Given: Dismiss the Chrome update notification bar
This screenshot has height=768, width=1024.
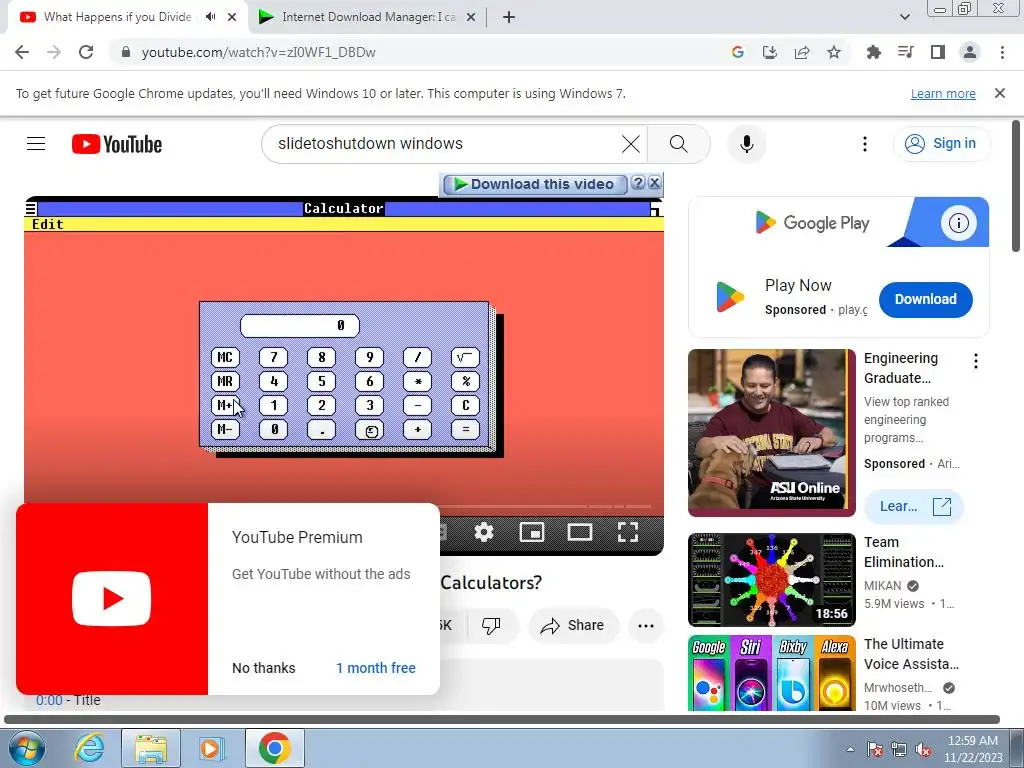Looking at the screenshot, I should tap(999, 93).
